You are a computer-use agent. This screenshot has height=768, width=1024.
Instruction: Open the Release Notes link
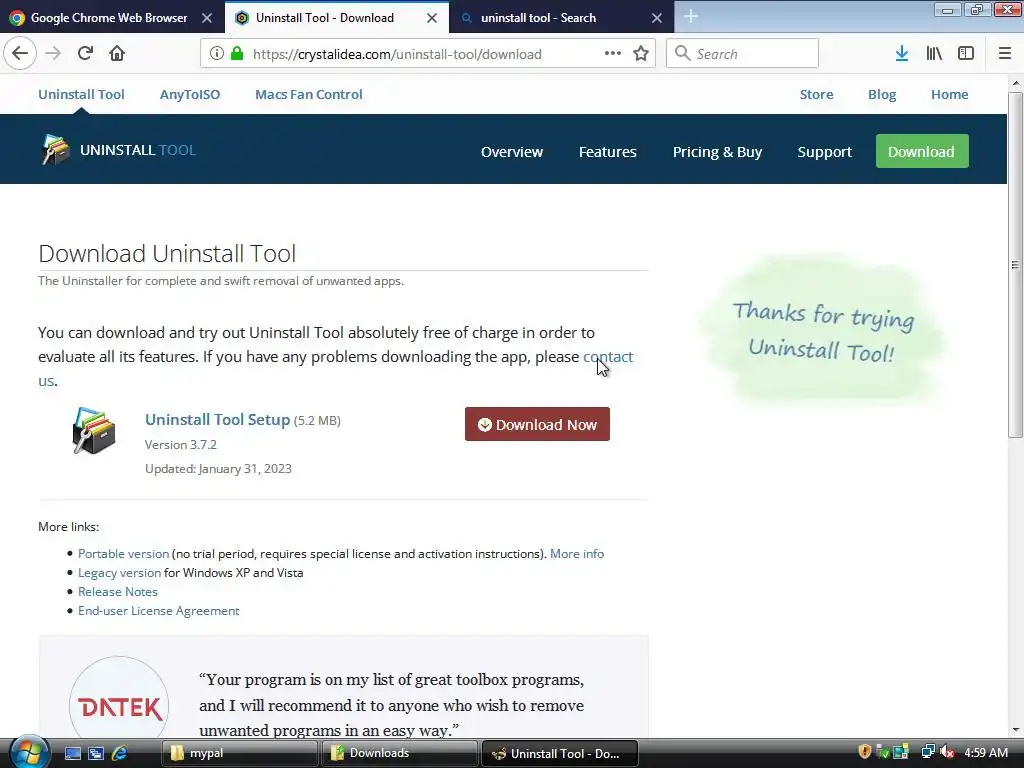(118, 591)
